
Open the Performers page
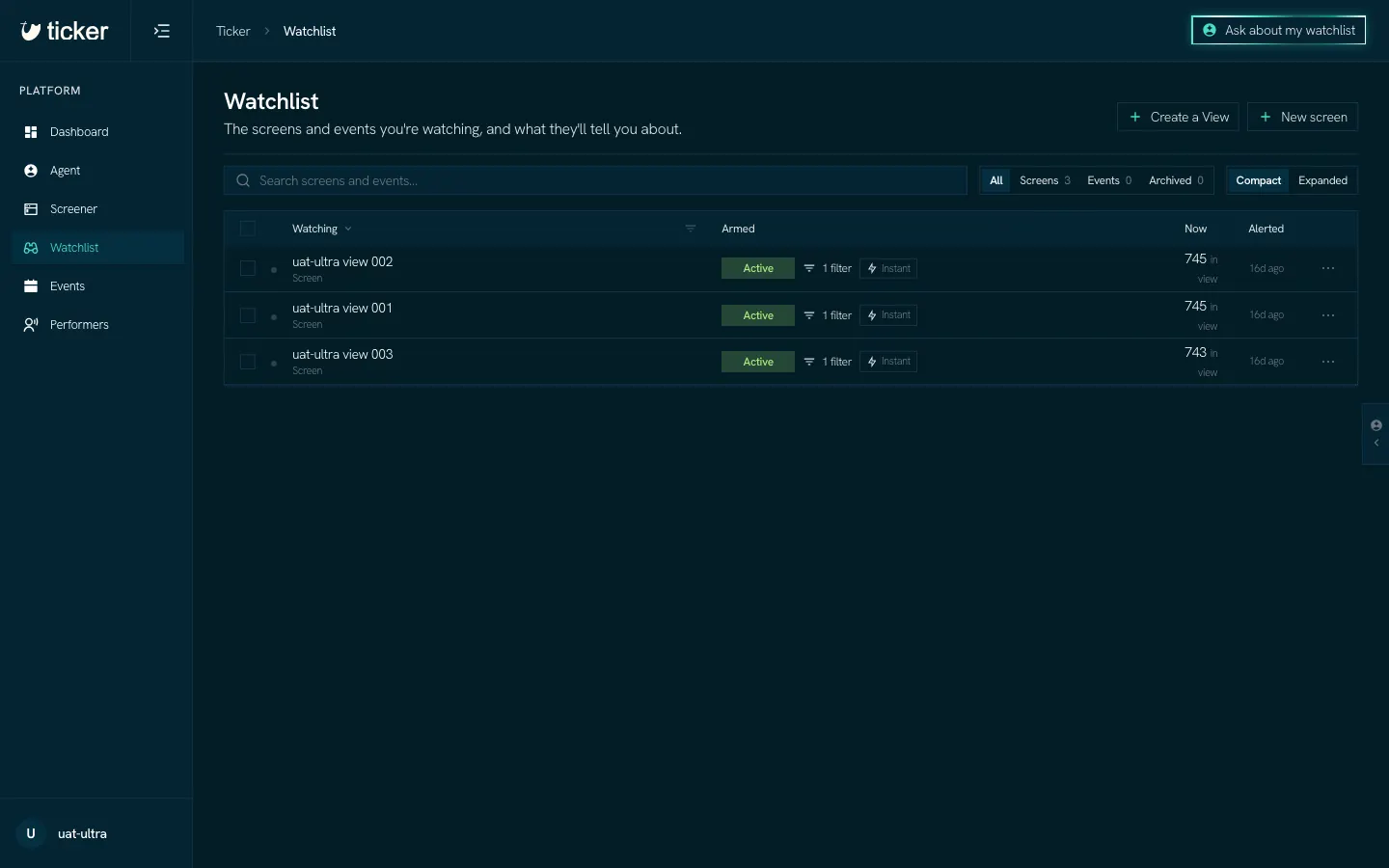tap(97, 325)
